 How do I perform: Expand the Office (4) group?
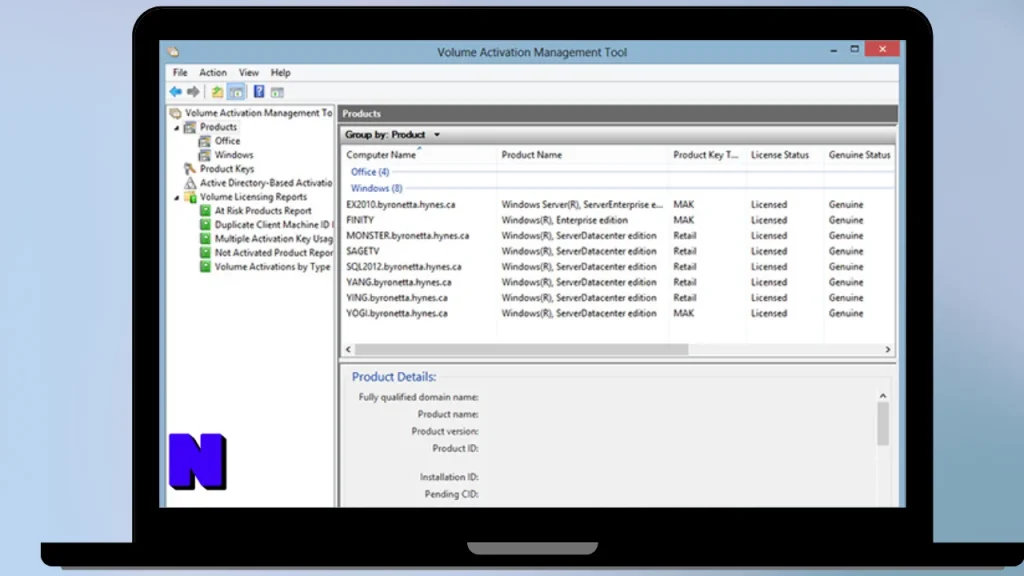click(x=370, y=172)
